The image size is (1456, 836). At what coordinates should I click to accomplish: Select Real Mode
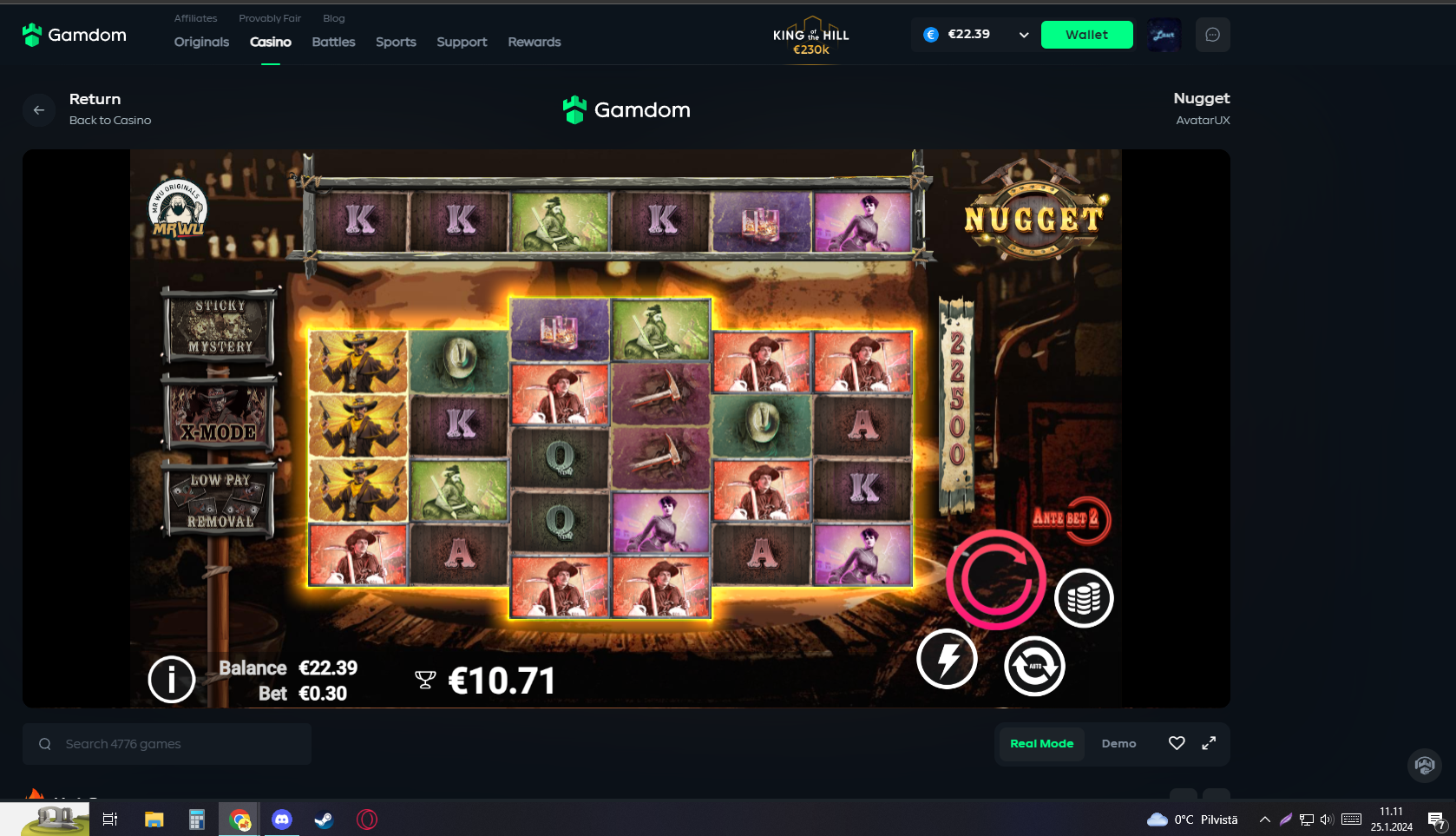[x=1041, y=744]
